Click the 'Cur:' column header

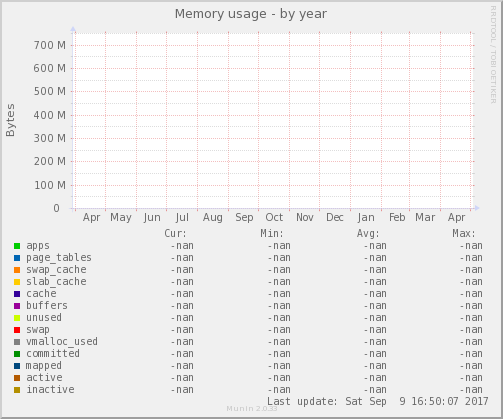[175, 233]
